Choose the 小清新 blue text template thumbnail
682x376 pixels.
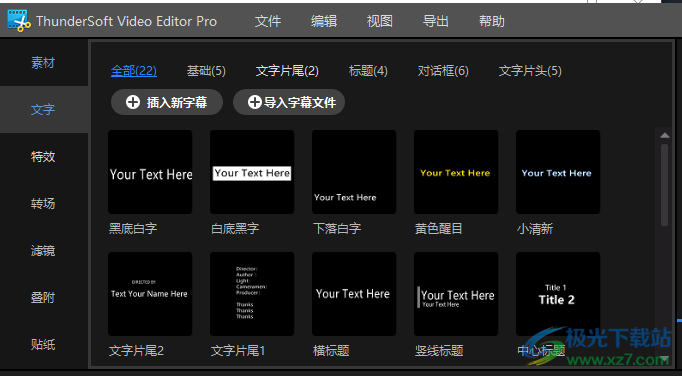pos(558,172)
